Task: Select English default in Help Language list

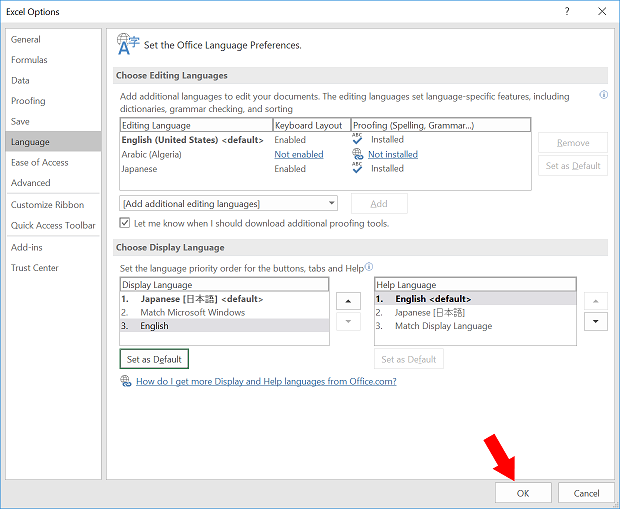Action: point(475,299)
